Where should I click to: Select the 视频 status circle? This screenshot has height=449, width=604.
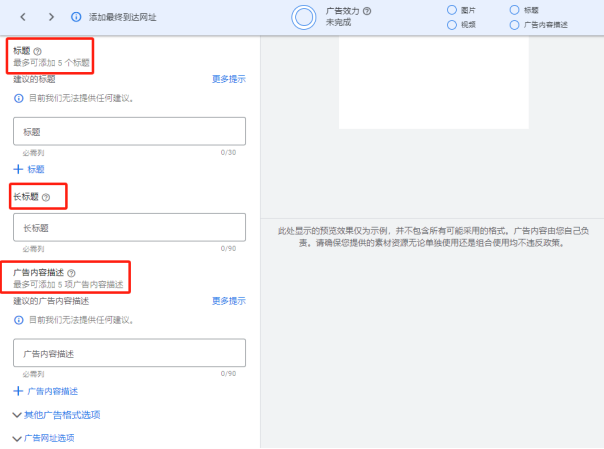tap(452, 25)
